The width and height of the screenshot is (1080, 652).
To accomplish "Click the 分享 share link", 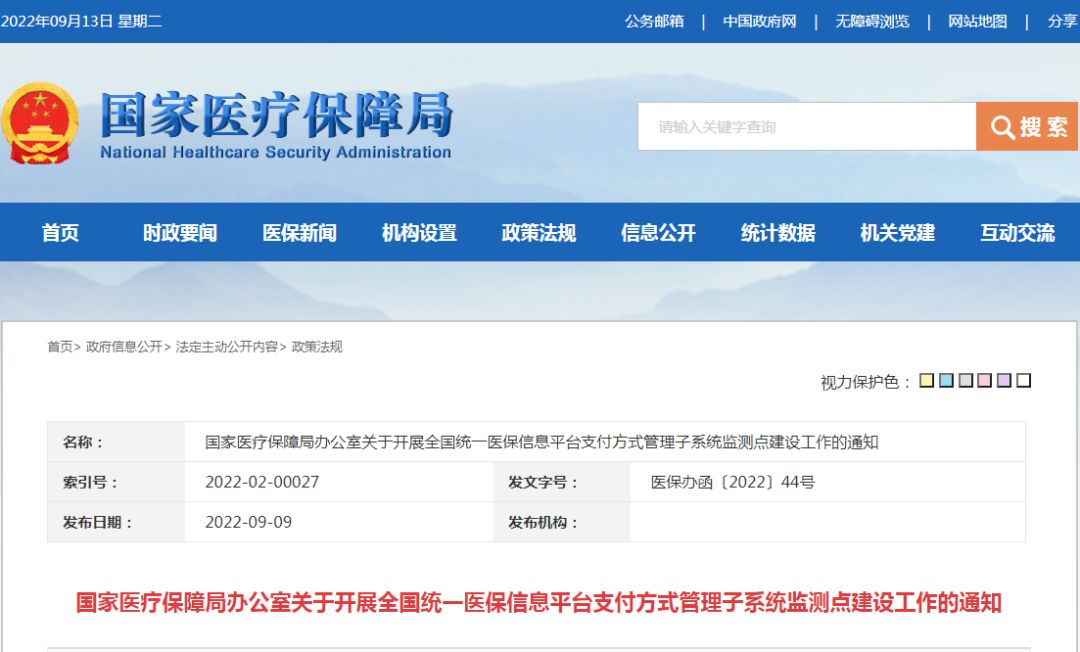I will coord(1063,21).
